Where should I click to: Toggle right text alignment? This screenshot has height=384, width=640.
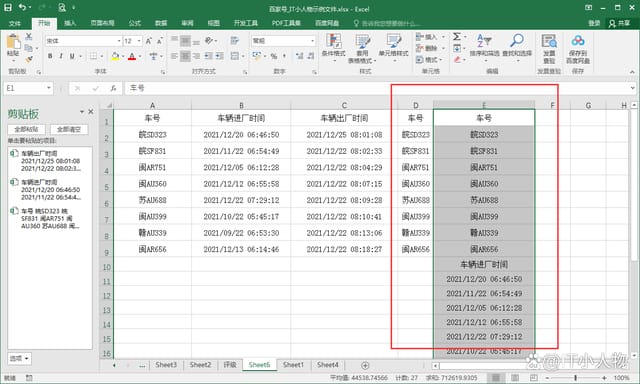196,56
